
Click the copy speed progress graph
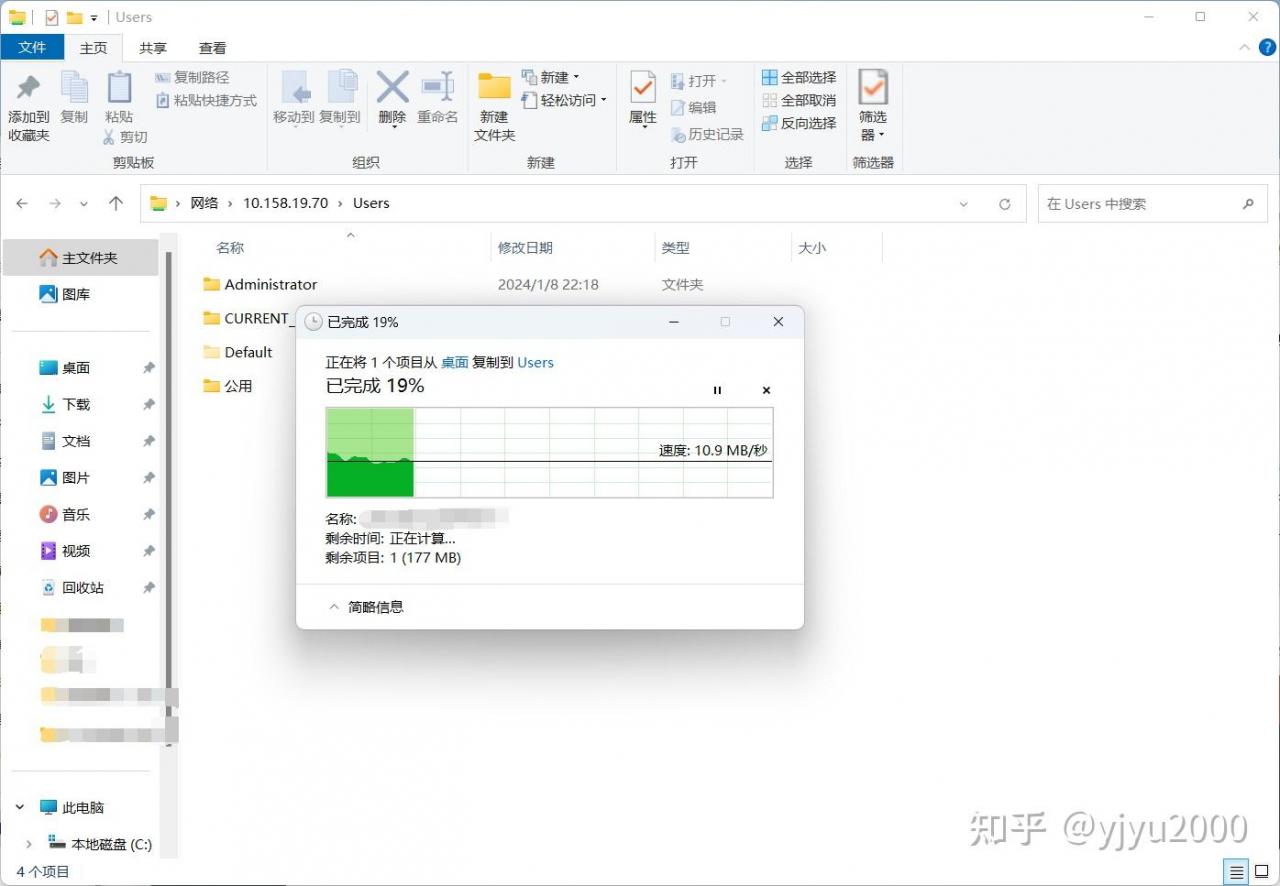(549, 452)
